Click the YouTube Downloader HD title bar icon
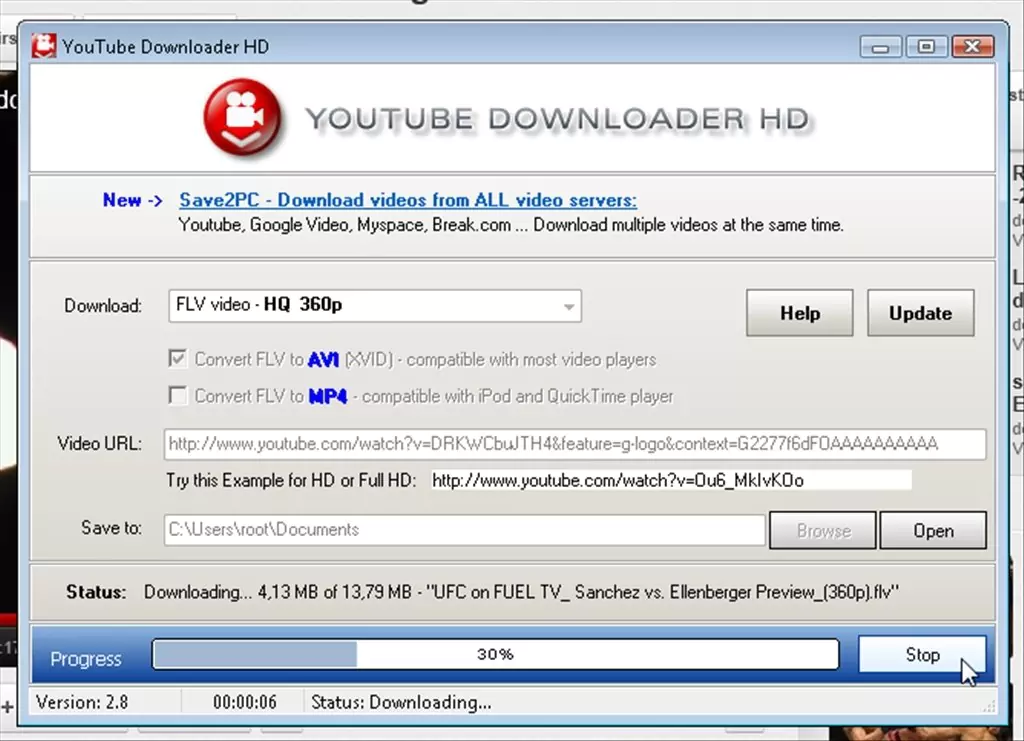The image size is (1024, 741). click(x=44, y=46)
